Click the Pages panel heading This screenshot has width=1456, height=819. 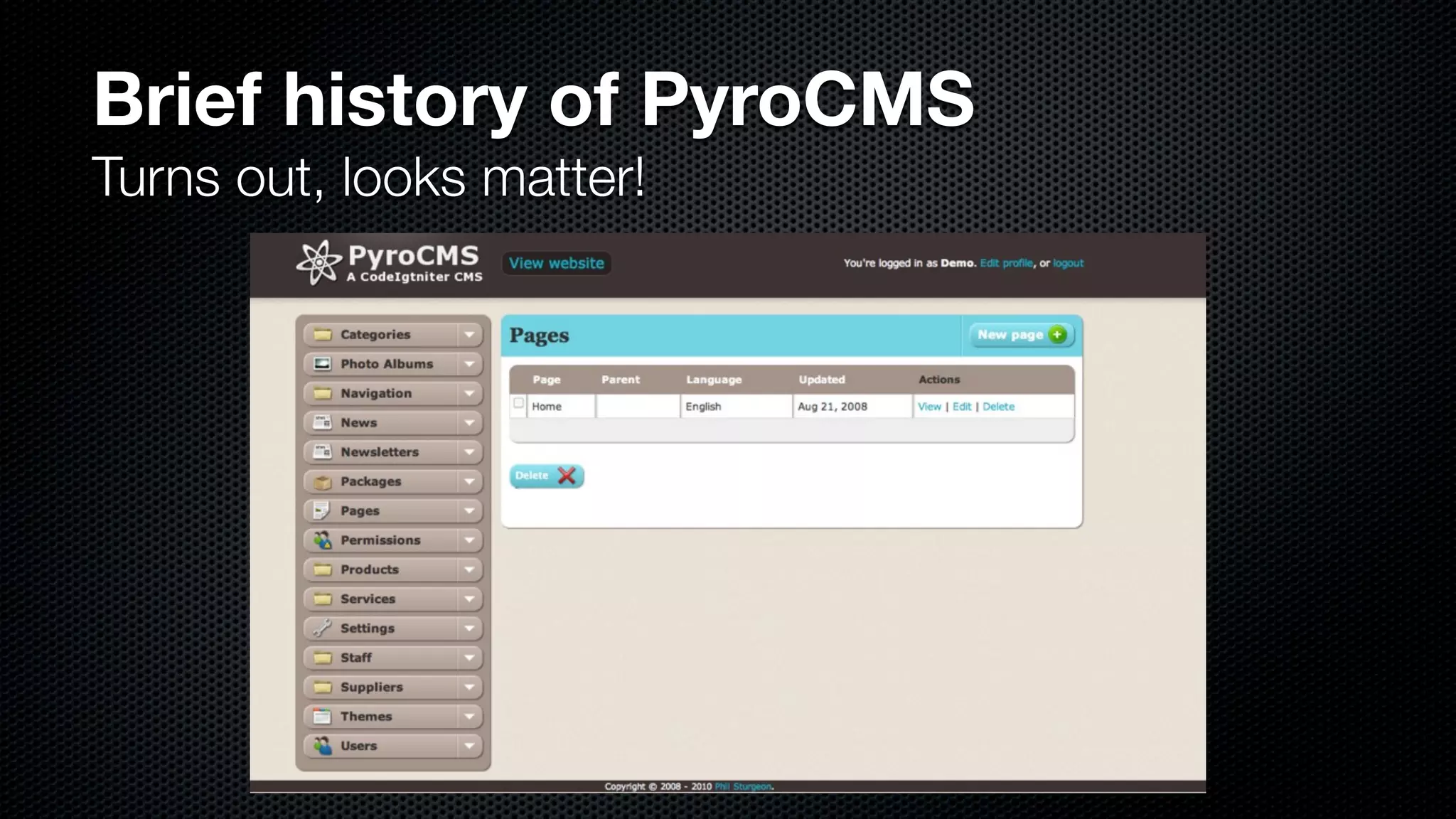539,335
